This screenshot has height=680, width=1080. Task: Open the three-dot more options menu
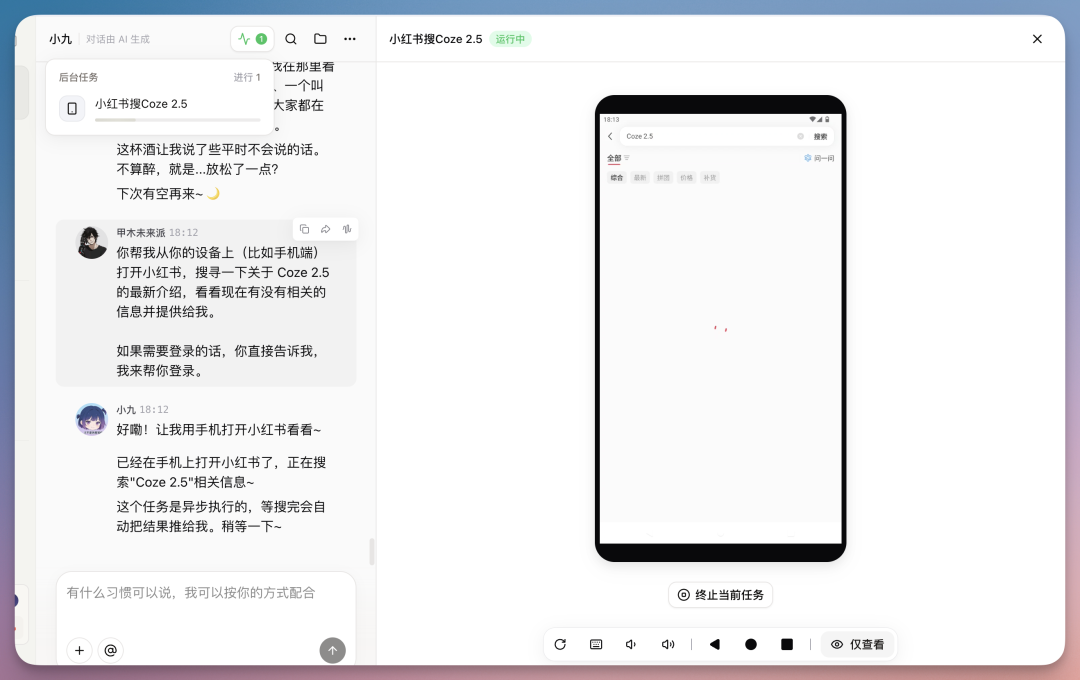click(349, 39)
